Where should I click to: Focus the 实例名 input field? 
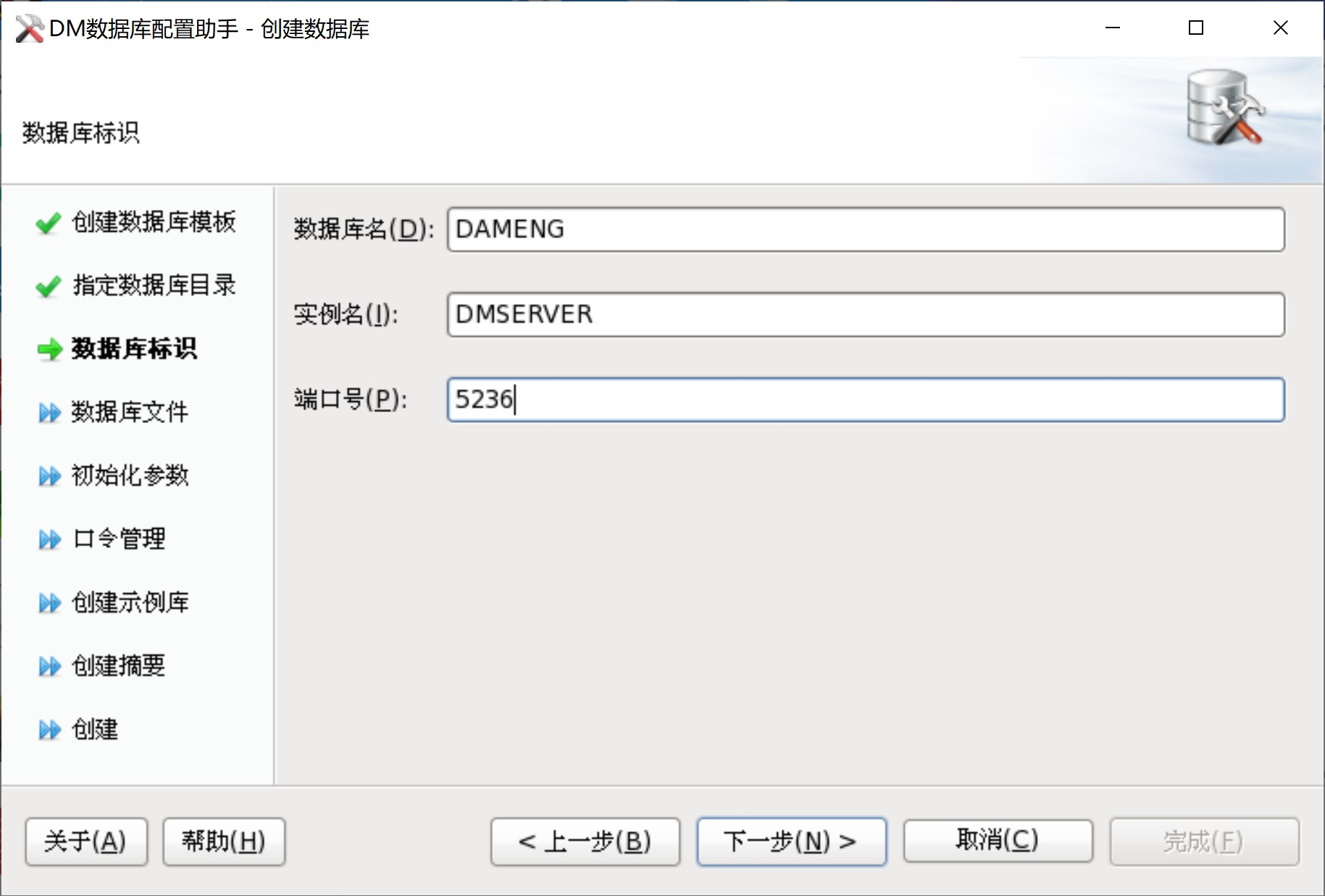click(x=866, y=314)
